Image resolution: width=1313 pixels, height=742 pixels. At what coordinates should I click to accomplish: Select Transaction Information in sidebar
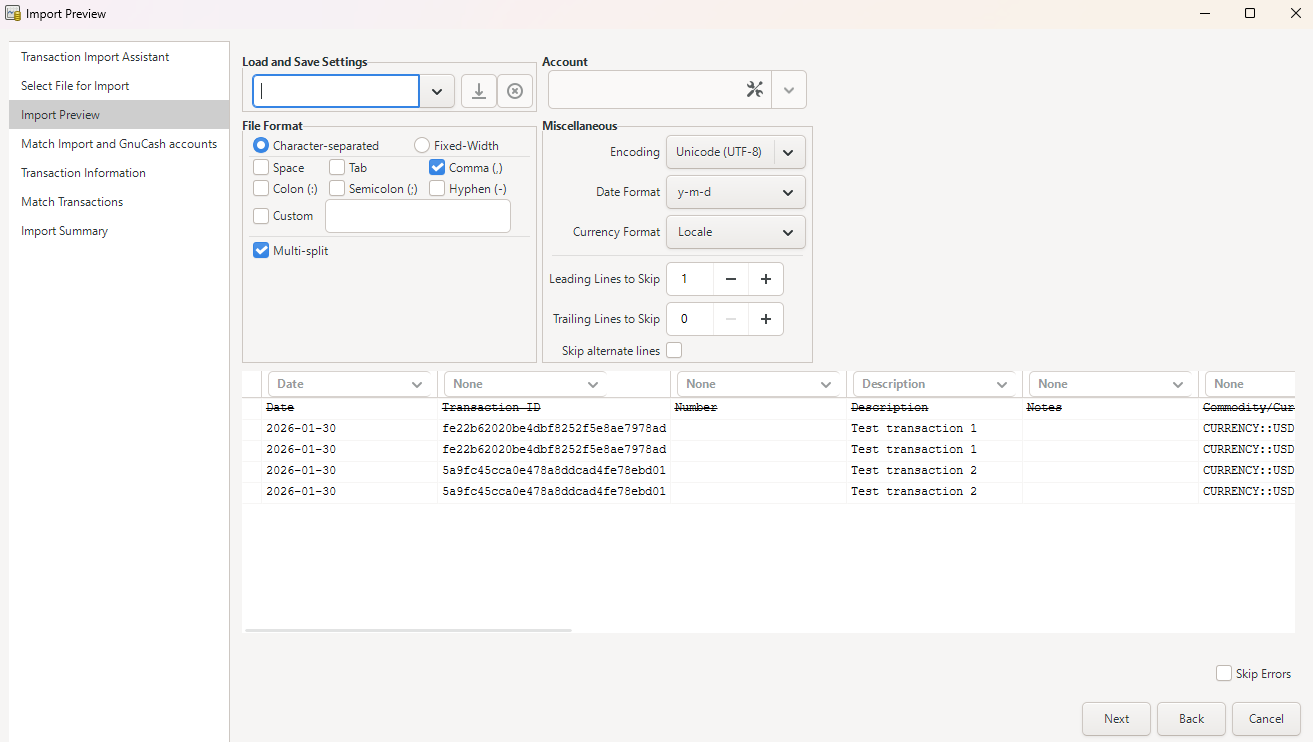pos(83,173)
